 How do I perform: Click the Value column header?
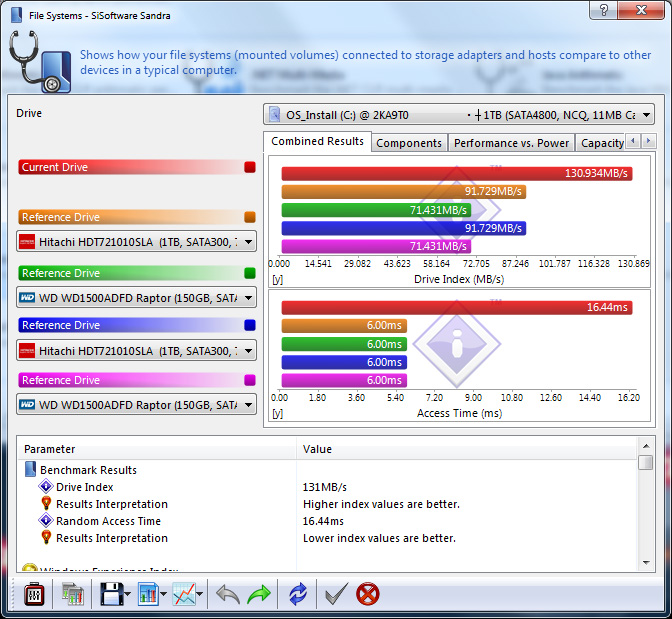[x=466, y=449]
